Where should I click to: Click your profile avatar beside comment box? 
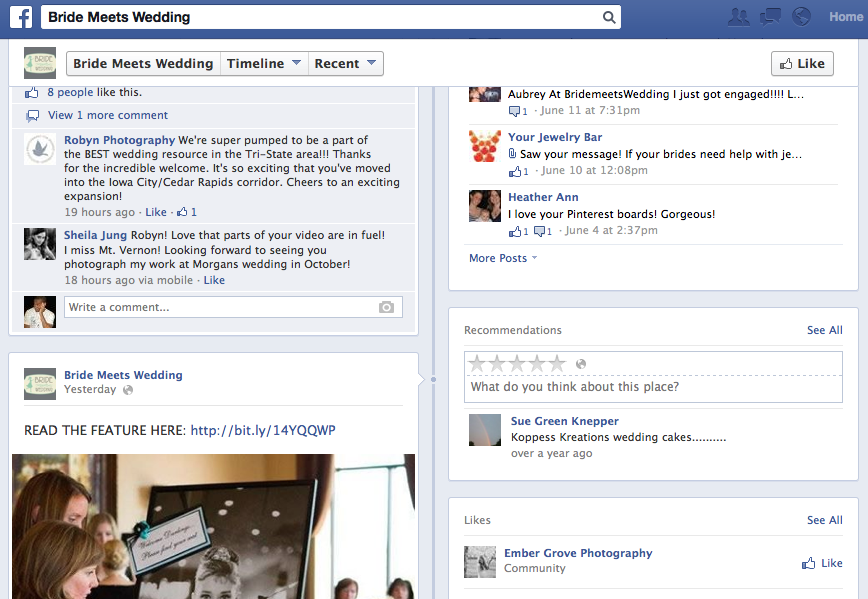[40, 312]
